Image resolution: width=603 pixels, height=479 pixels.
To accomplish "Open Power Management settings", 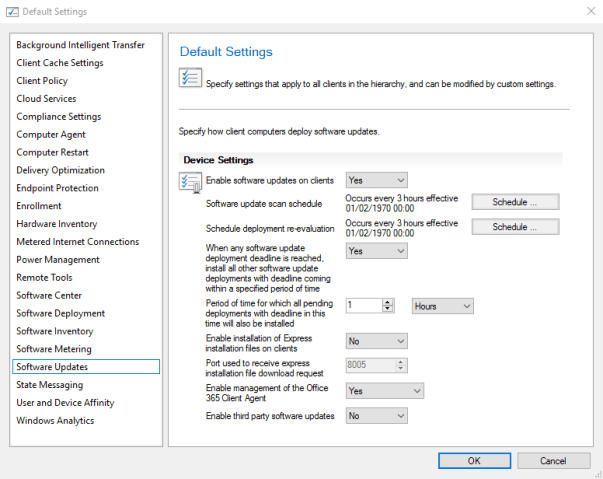I will click(x=58, y=260).
